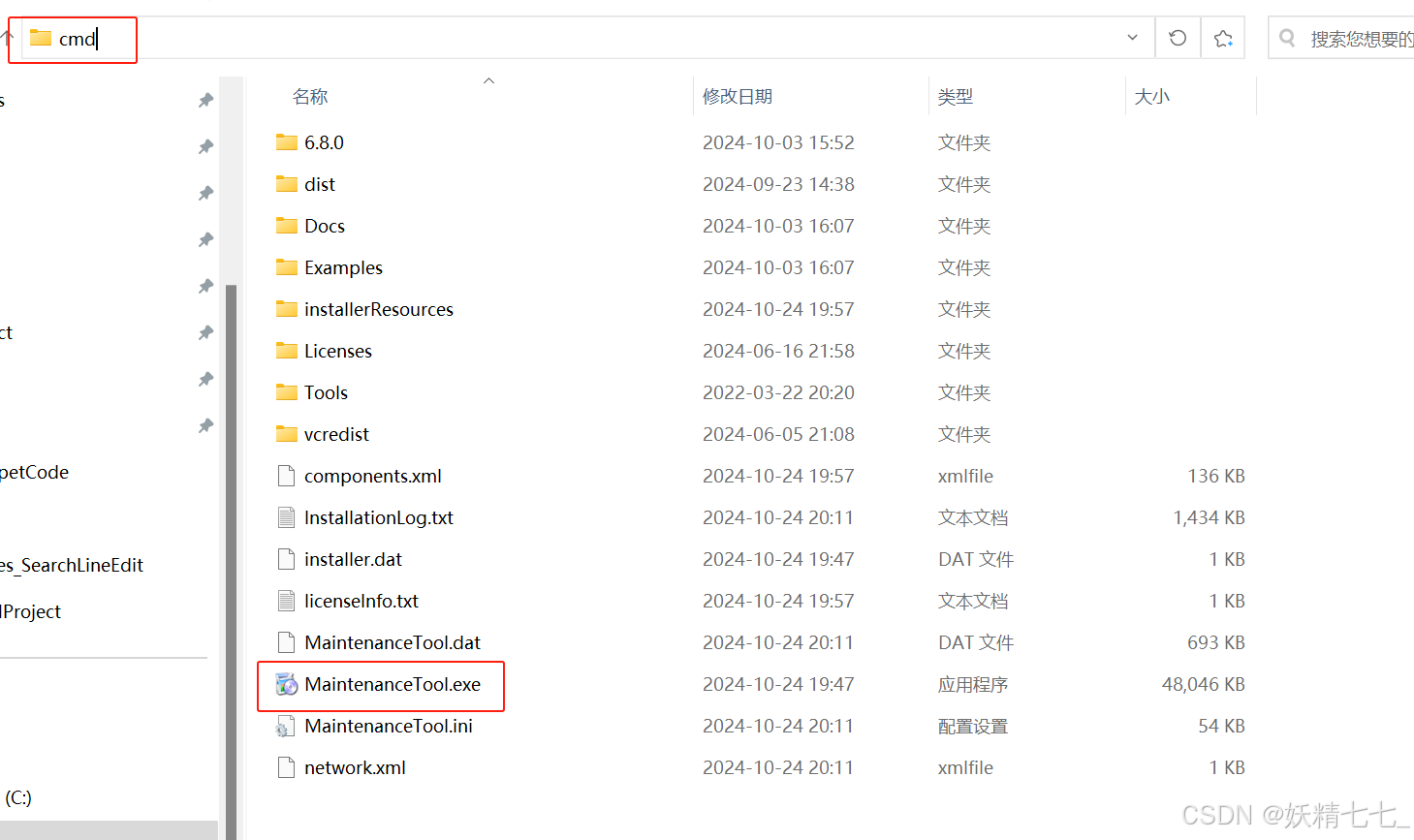This screenshot has width=1414, height=840.
Task: Refresh the current folder view
Action: coord(1178,38)
